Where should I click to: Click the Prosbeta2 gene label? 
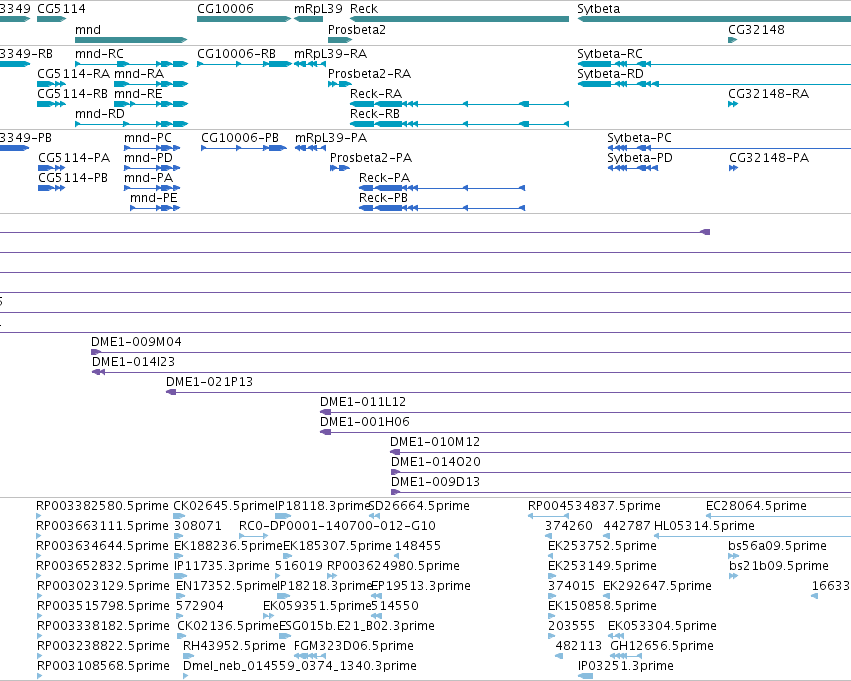click(357, 29)
